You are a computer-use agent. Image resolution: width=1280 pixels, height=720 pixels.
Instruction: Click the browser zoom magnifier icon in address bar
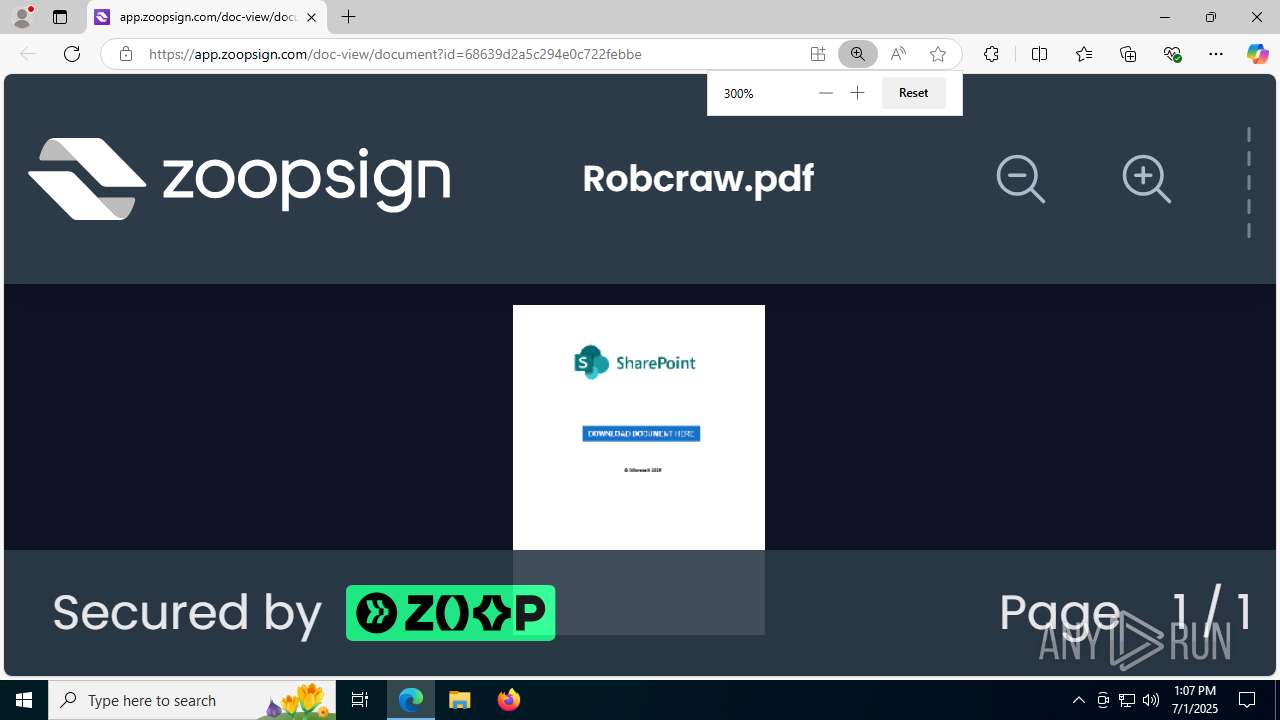pyautogui.click(x=857, y=54)
